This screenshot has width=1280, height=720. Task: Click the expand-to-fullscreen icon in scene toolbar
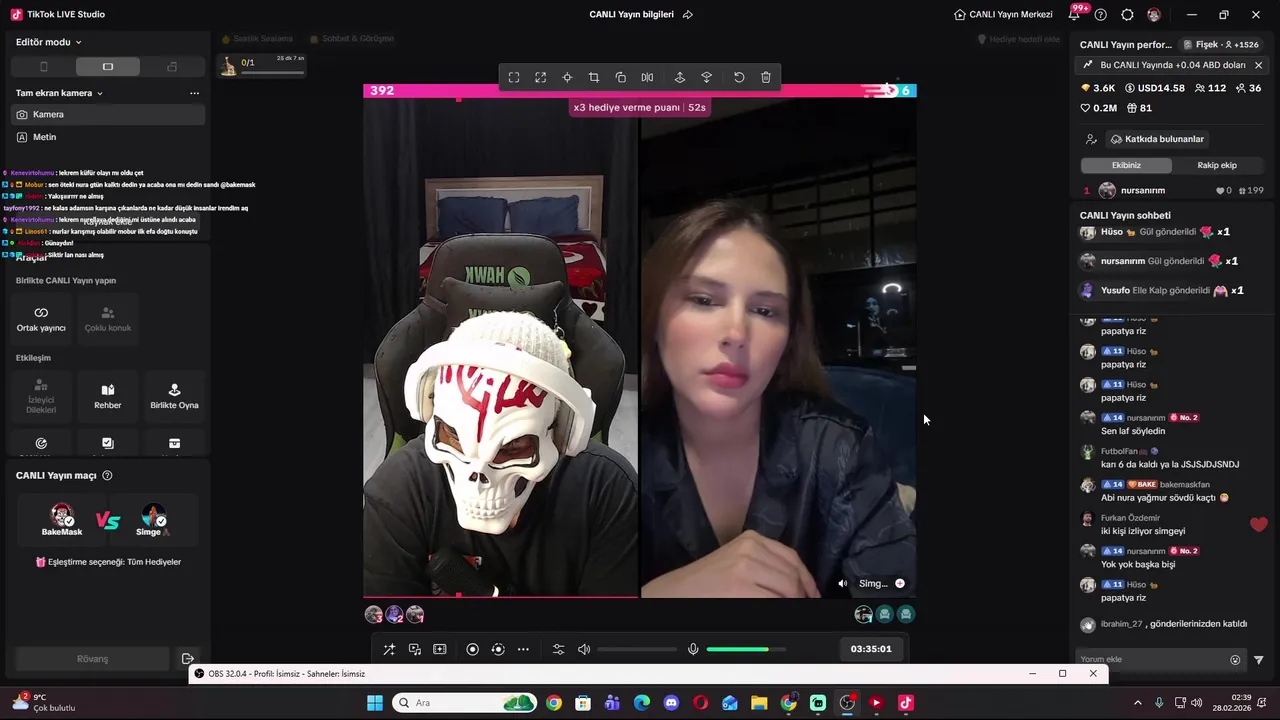(x=540, y=78)
